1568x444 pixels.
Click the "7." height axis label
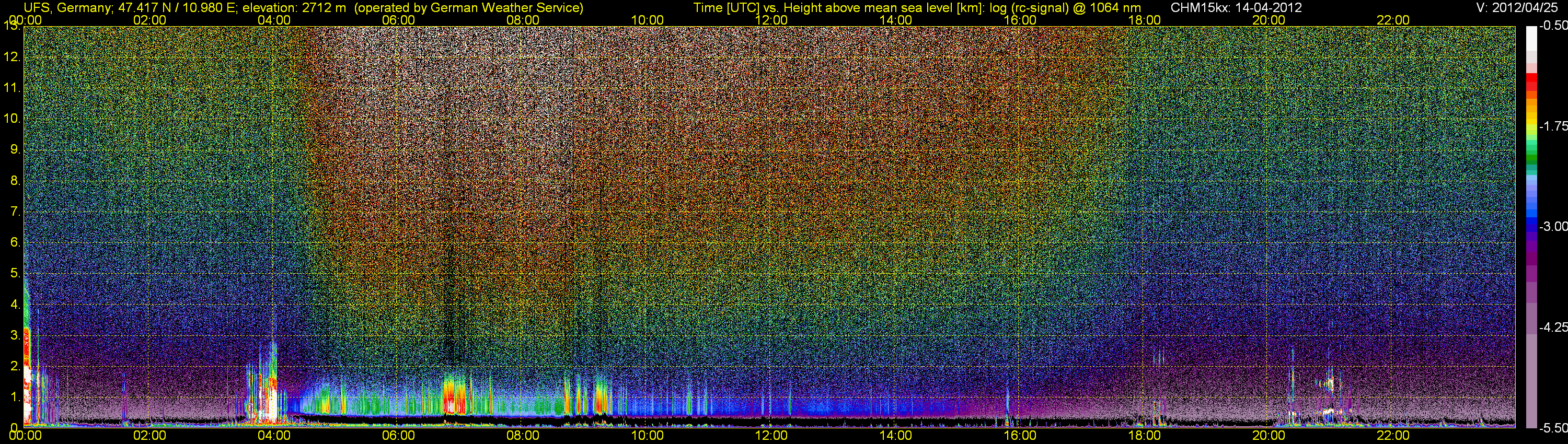15,212
